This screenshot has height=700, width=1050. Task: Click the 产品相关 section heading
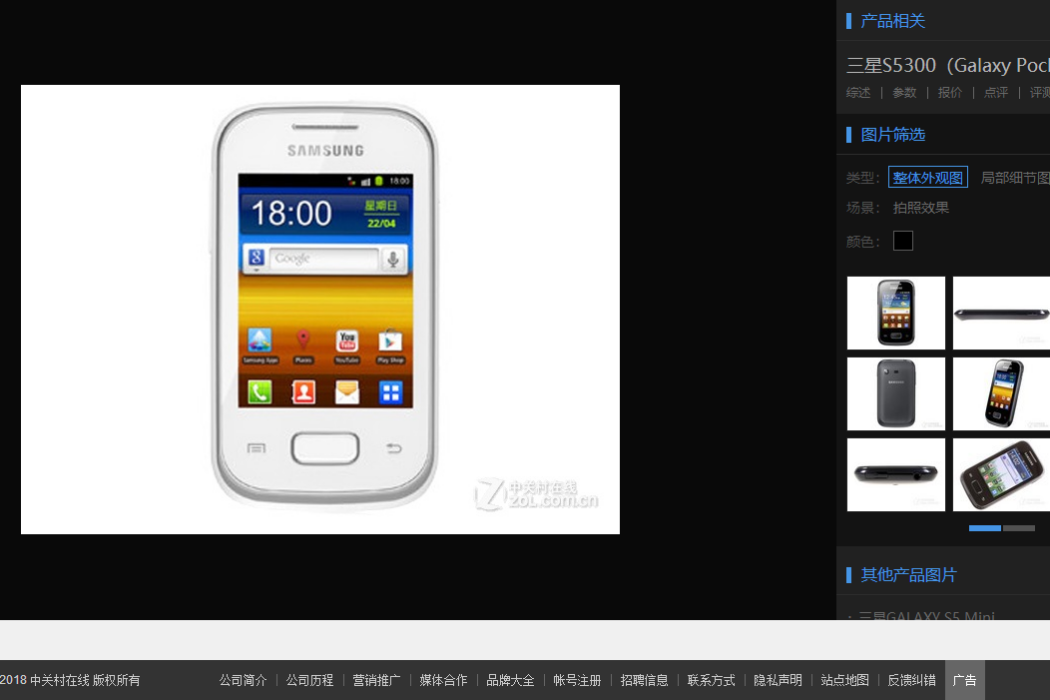pyautogui.click(x=893, y=21)
